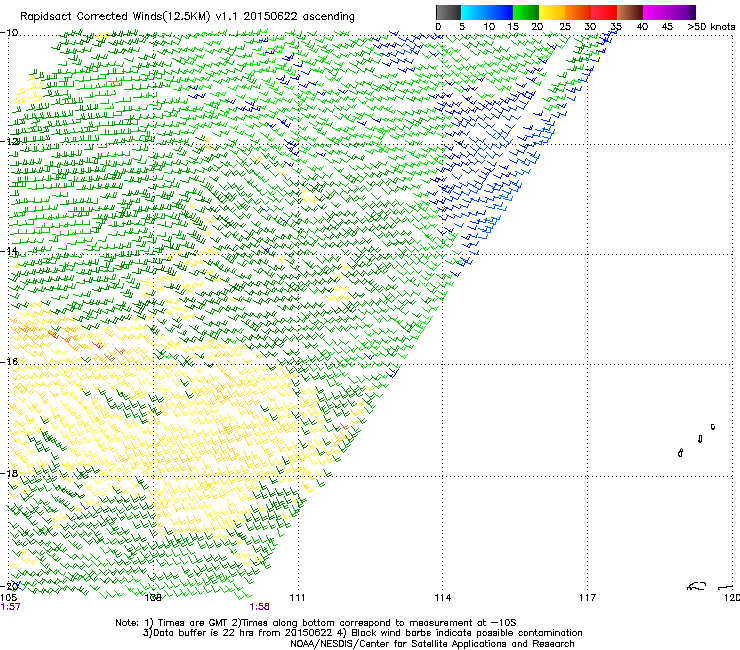Select the cyan 5-10 knots color swatch

tap(474, 12)
